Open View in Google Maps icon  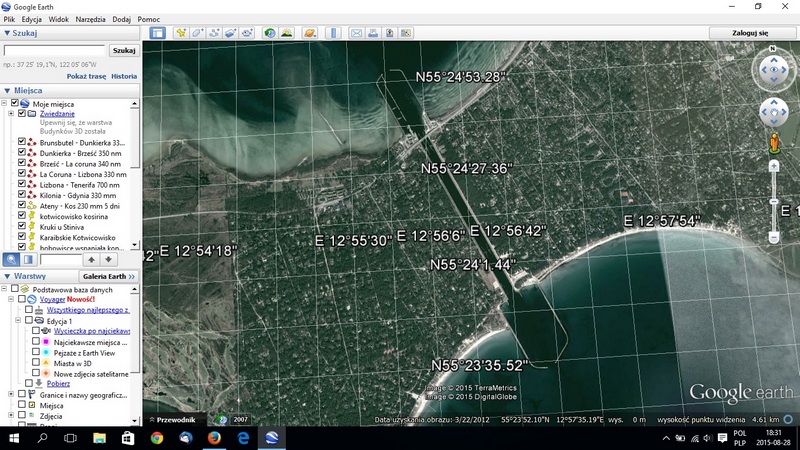(406, 33)
